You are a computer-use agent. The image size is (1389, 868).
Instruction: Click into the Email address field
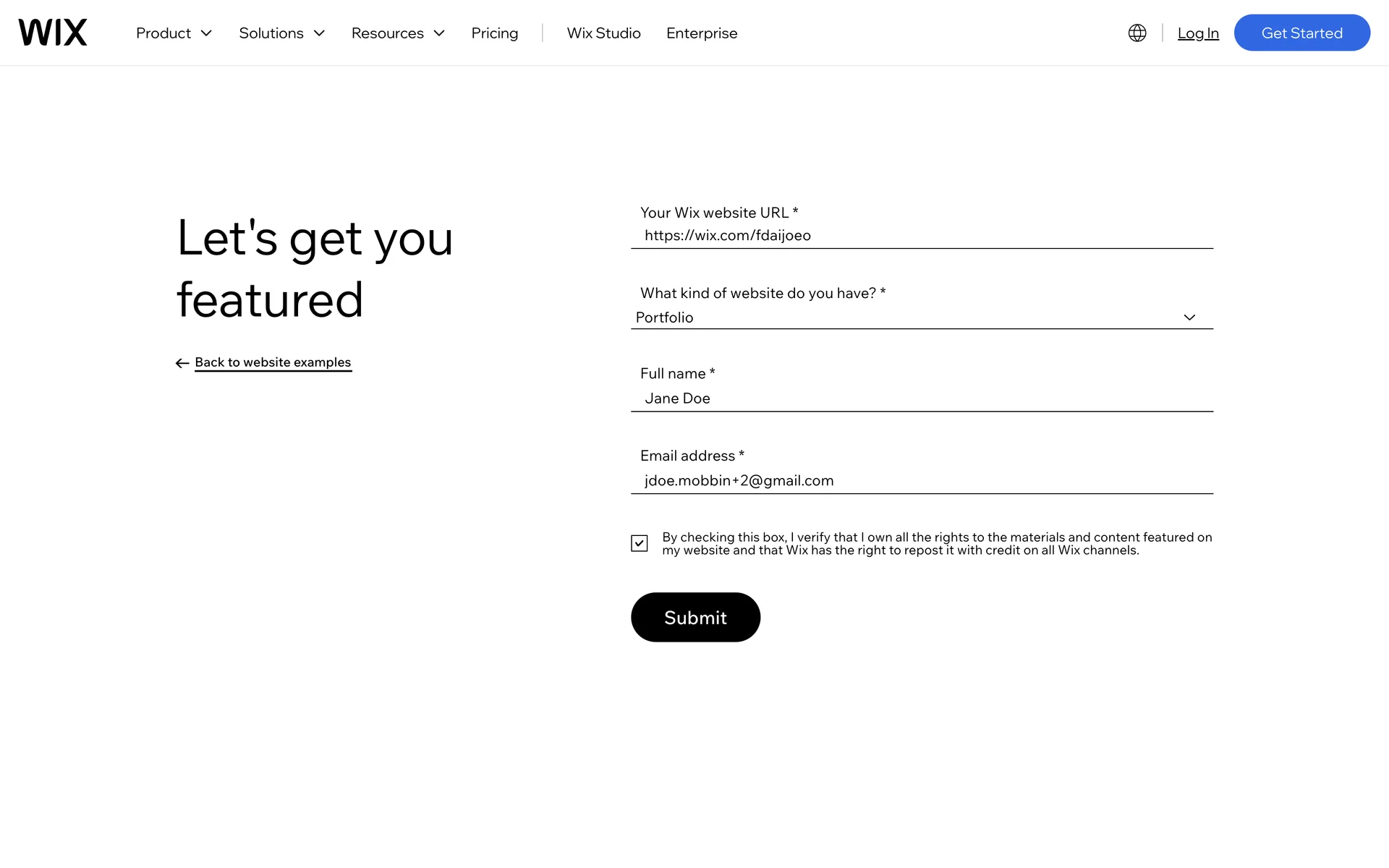(x=922, y=481)
